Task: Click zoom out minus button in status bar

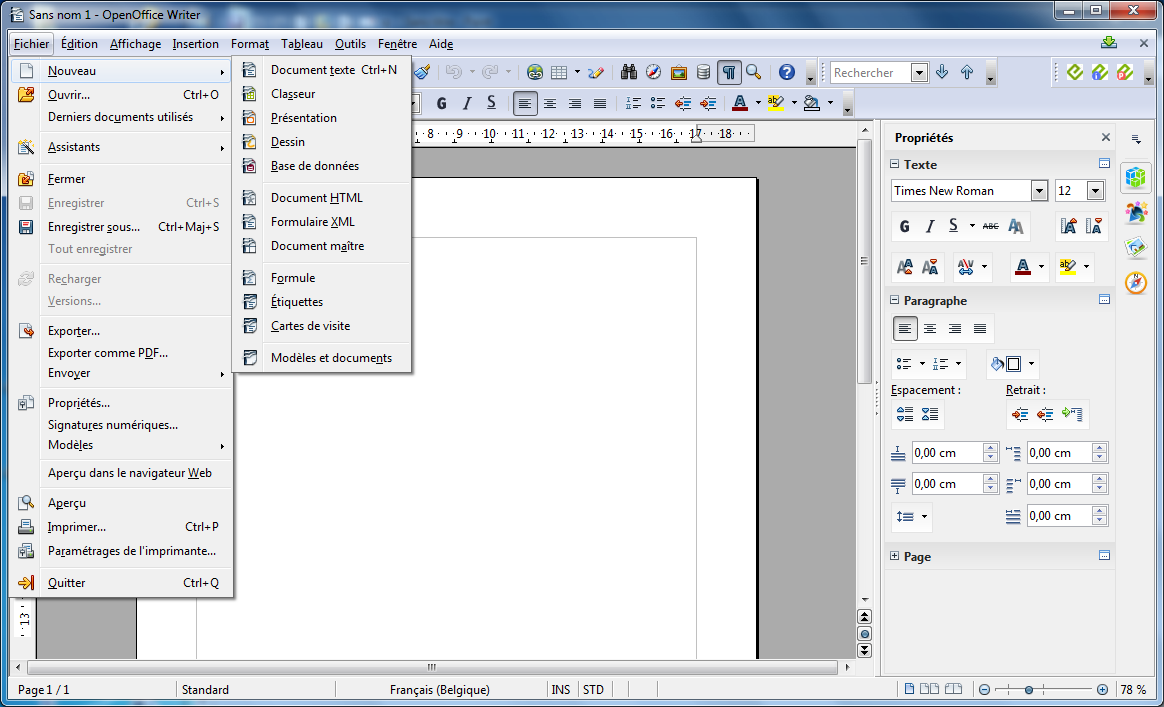Action: pos(984,689)
